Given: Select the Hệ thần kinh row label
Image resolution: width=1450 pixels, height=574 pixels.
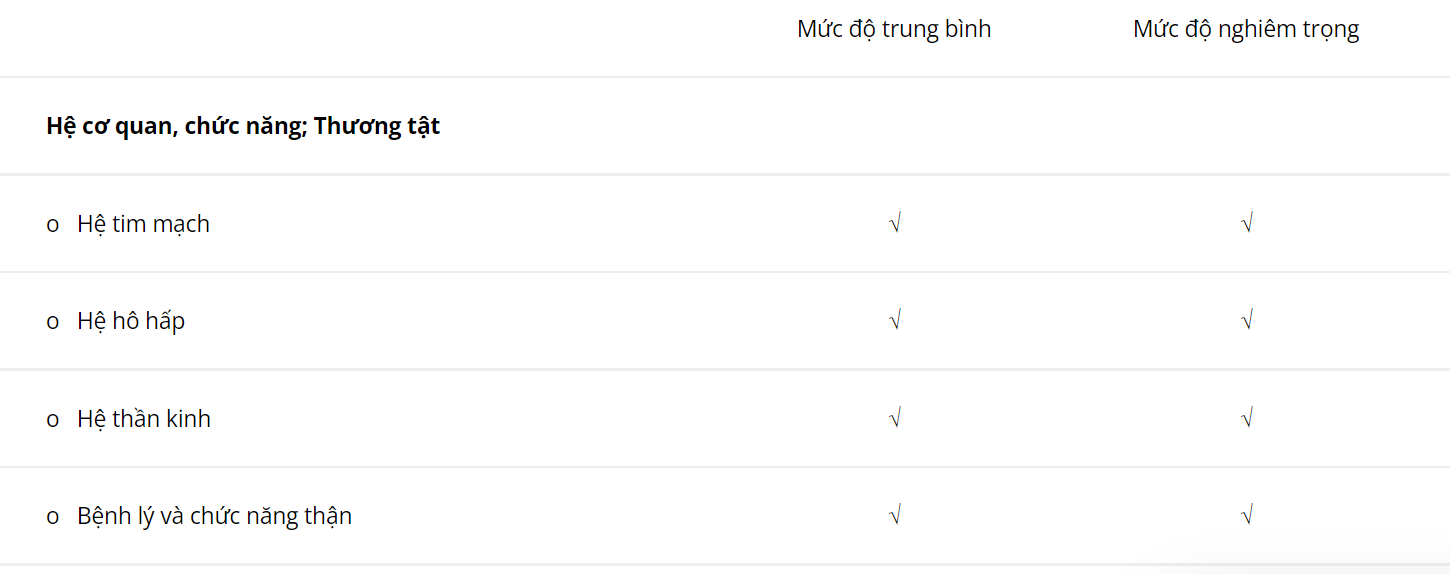Looking at the screenshot, I should (x=144, y=418).
